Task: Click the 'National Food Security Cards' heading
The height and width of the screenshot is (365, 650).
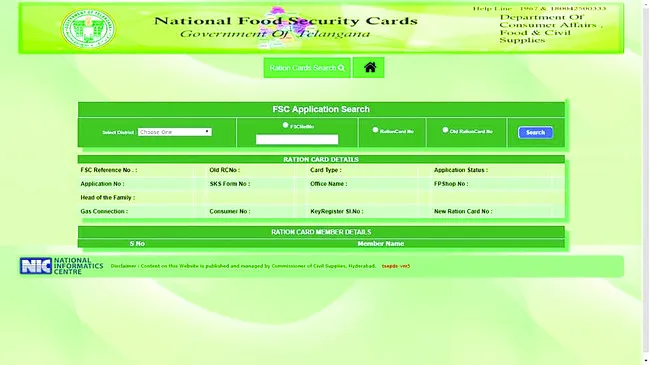Action: tap(286, 21)
